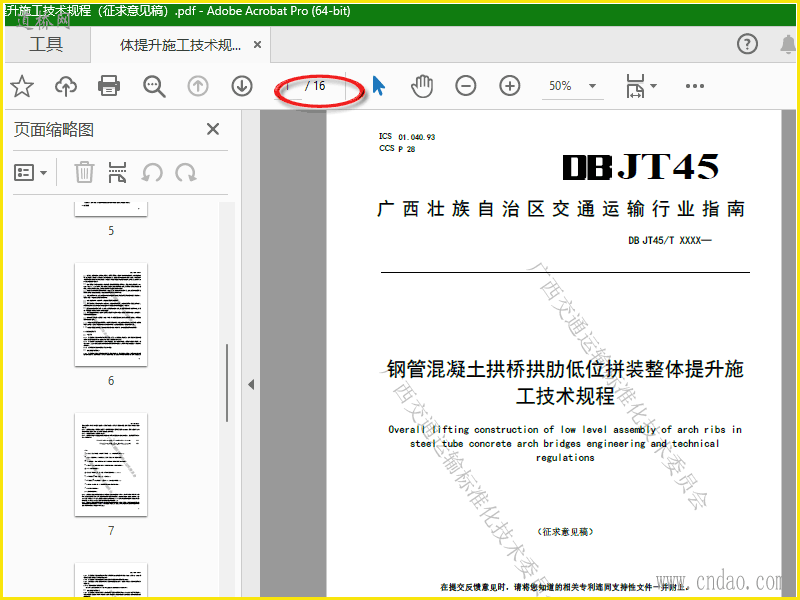Click the (征求意见稿) text in the page

(565, 532)
